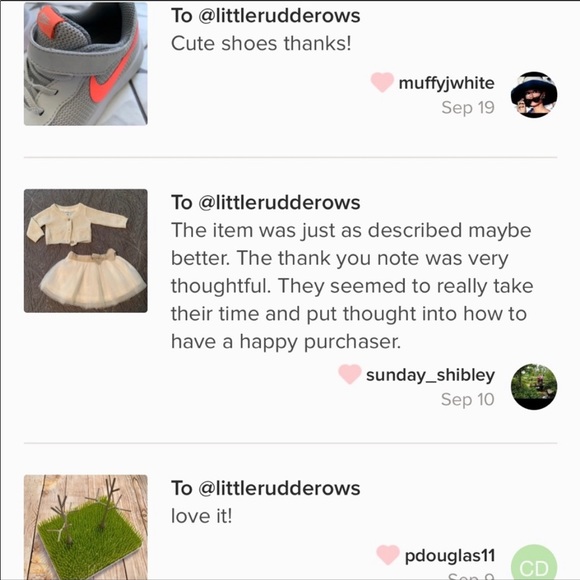
Task: Select the 'love it!' comment text
Action: click(x=202, y=516)
